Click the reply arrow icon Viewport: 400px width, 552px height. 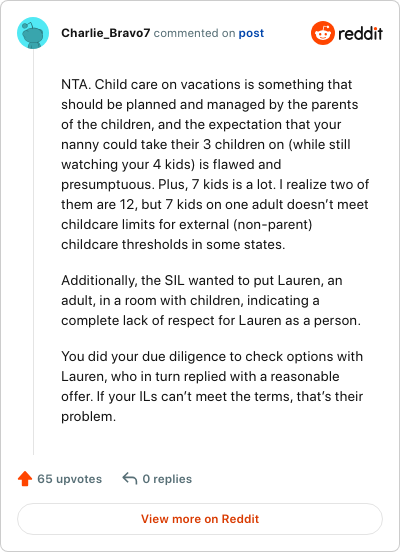click(130, 479)
